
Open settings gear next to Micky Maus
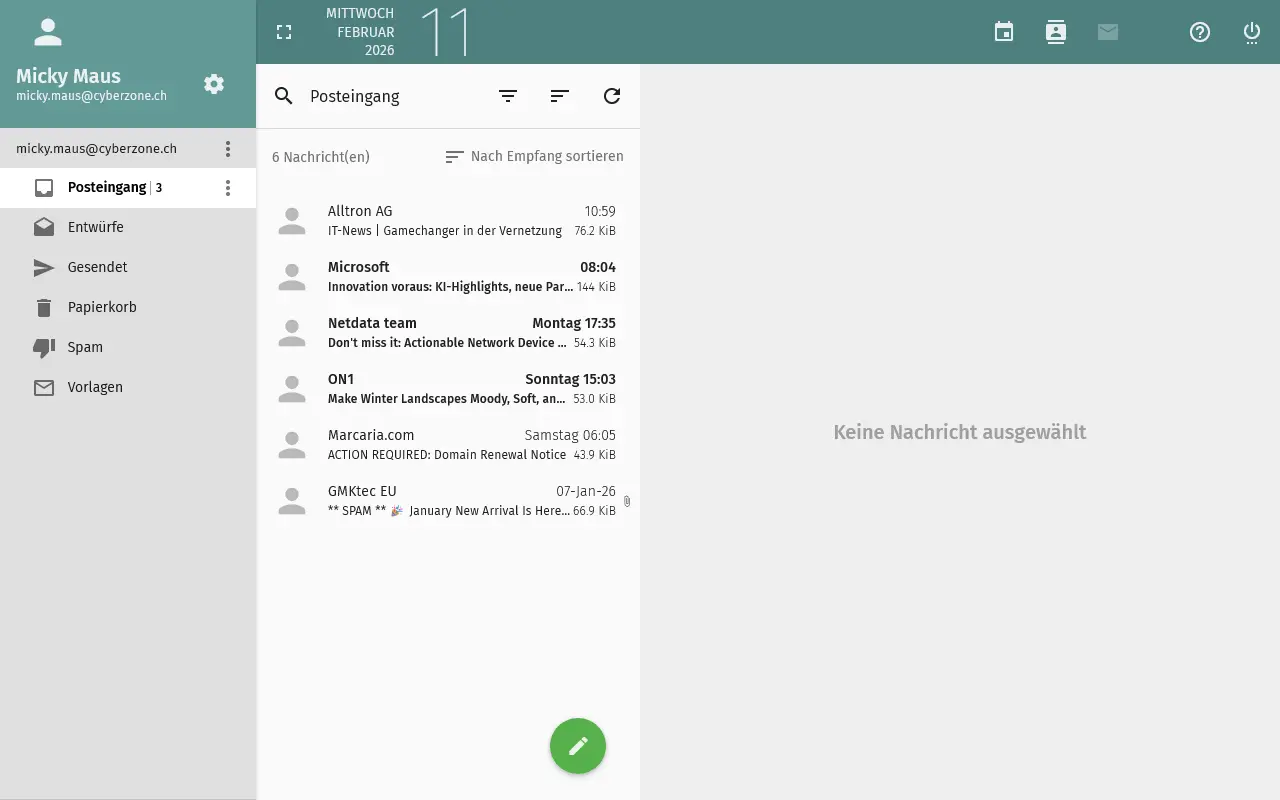(214, 84)
